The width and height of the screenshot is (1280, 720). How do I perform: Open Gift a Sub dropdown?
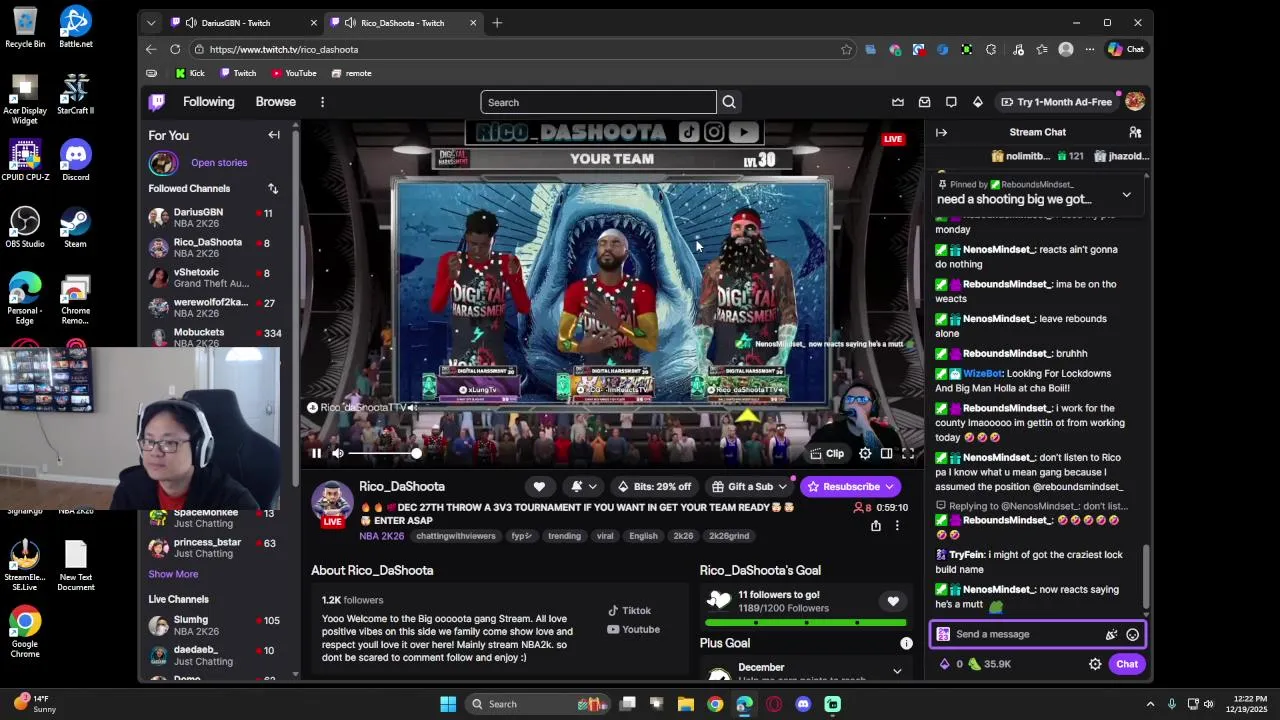[x=749, y=486]
